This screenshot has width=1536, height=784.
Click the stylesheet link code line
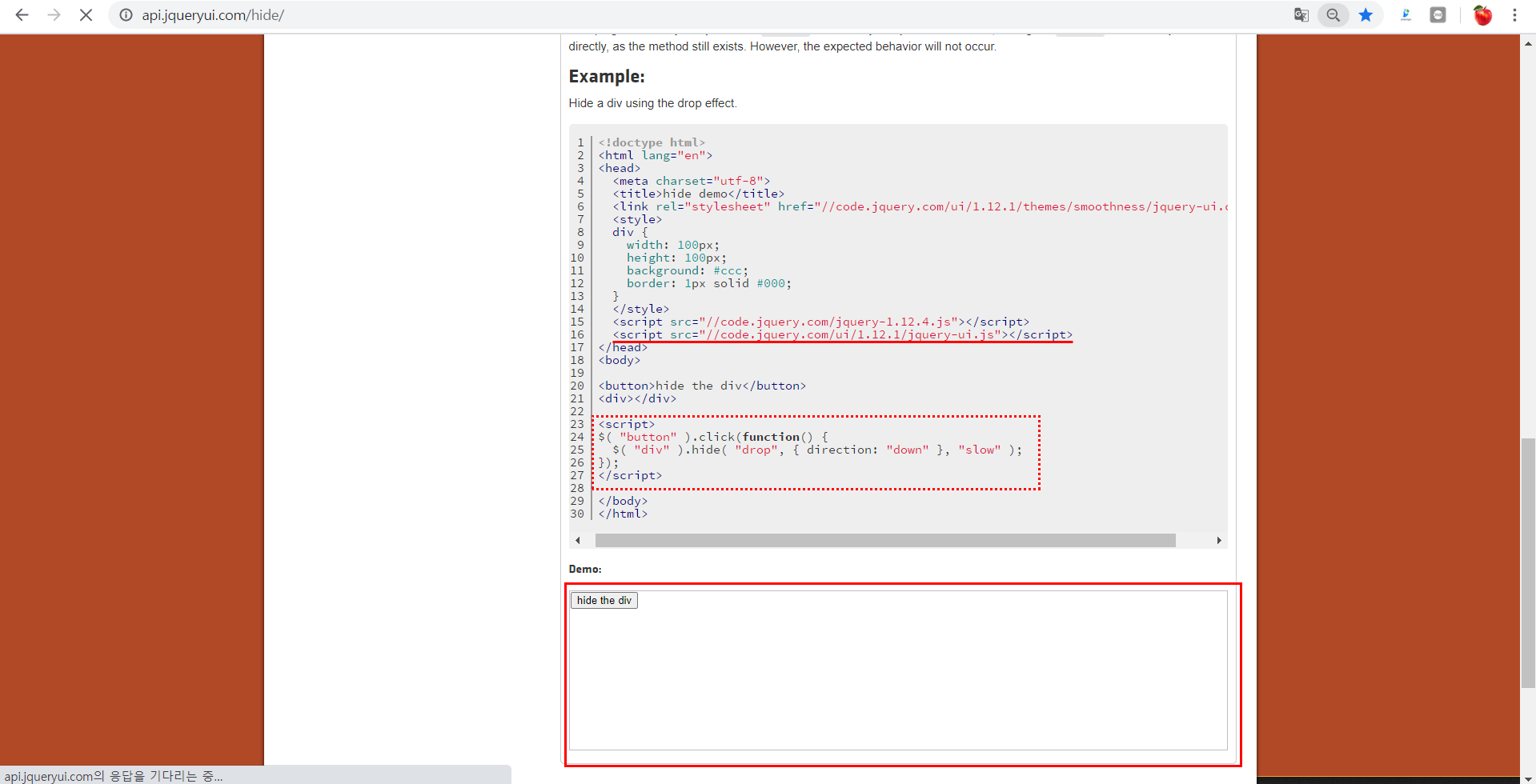coord(920,206)
